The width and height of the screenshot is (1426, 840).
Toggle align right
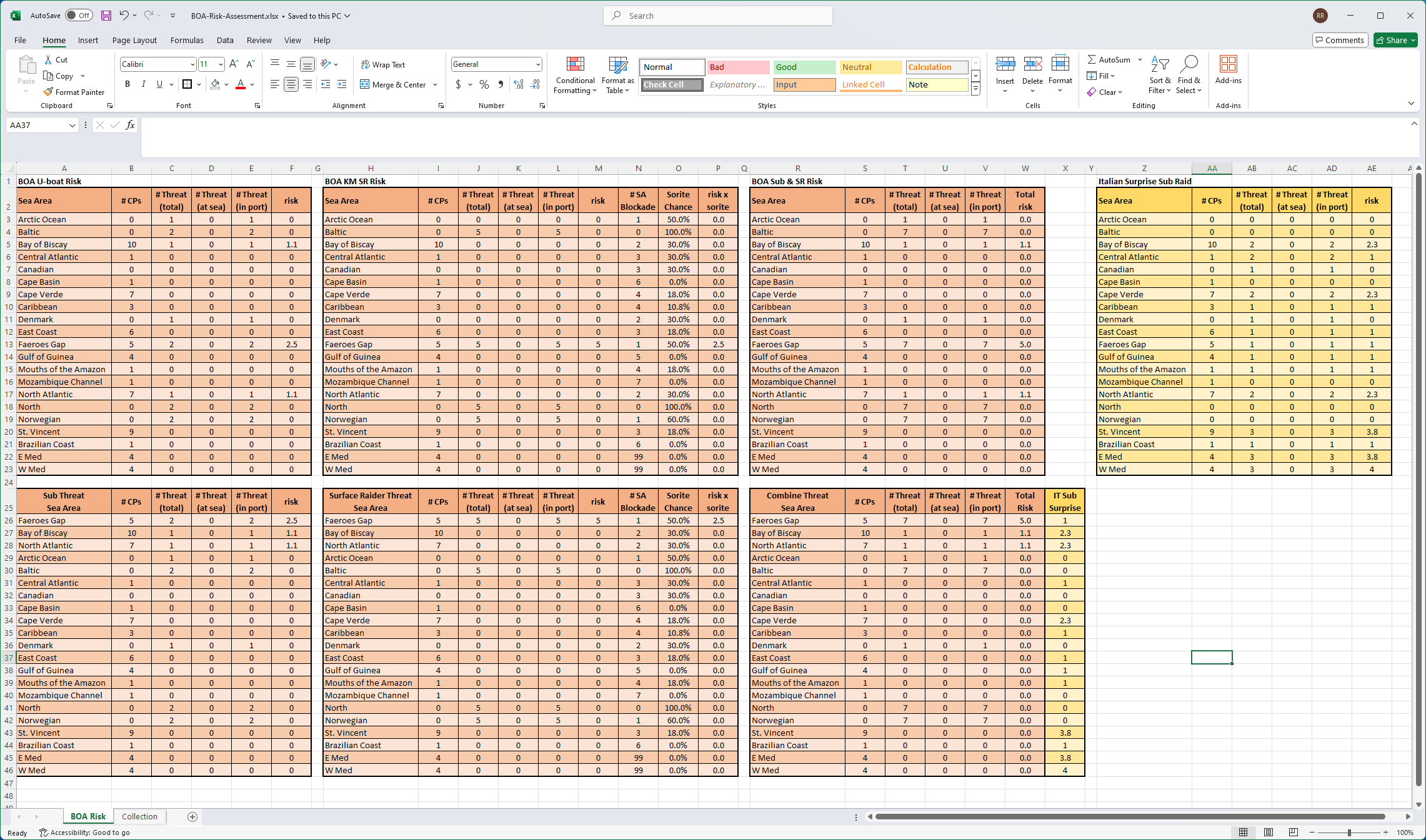[307, 84]
